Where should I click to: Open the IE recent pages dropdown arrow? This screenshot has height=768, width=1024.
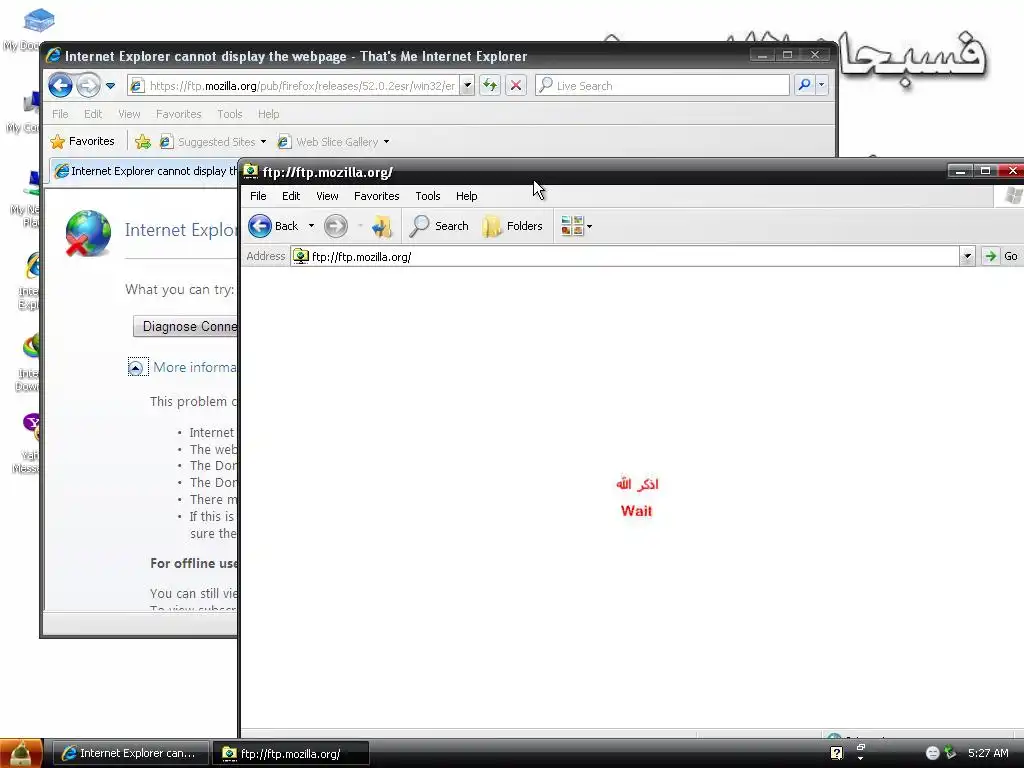click(110, 86)
